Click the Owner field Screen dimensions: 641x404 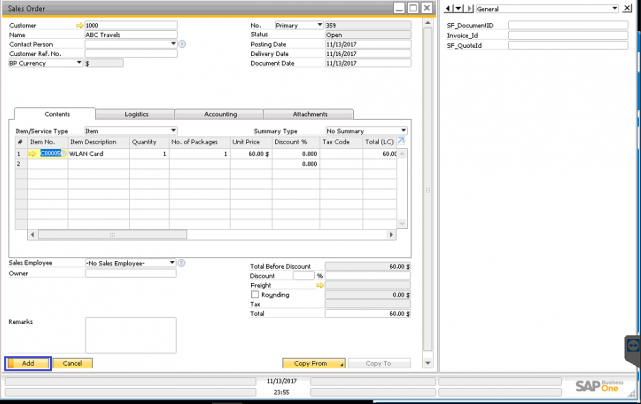click(x=131, y=274)
